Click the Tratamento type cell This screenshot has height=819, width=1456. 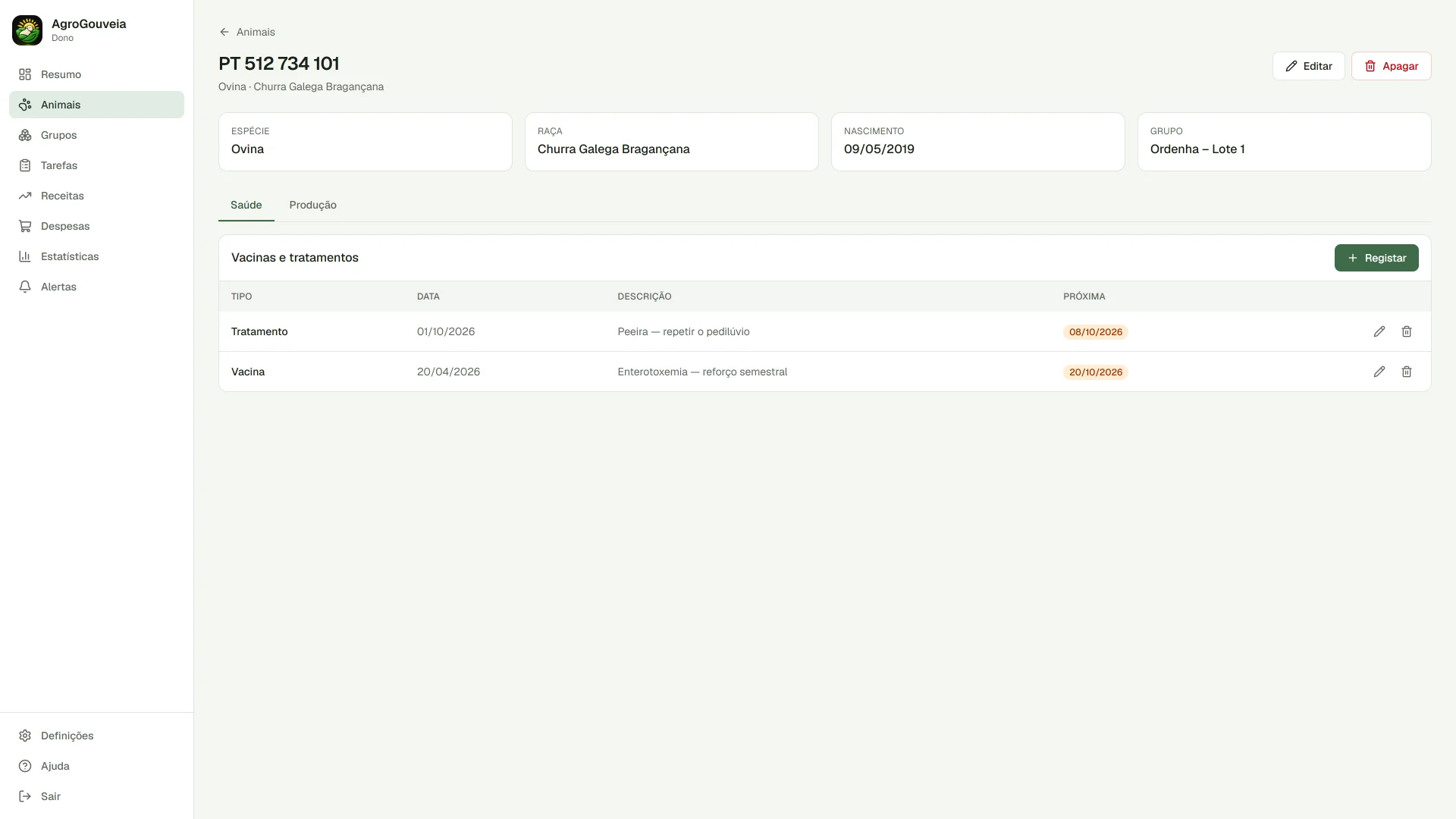pyautogui.click(x=259, y=331)
